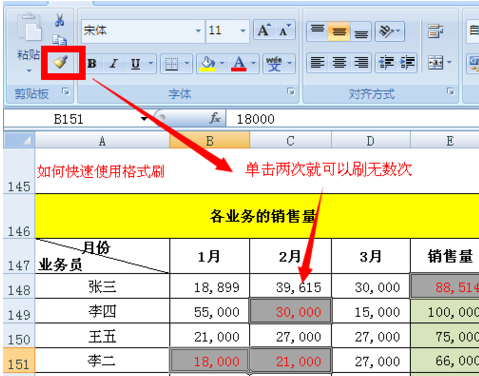Click the 销售量 header cell
Image resolution: width=479 pixels, height=376 pixels.
point(445,256)
